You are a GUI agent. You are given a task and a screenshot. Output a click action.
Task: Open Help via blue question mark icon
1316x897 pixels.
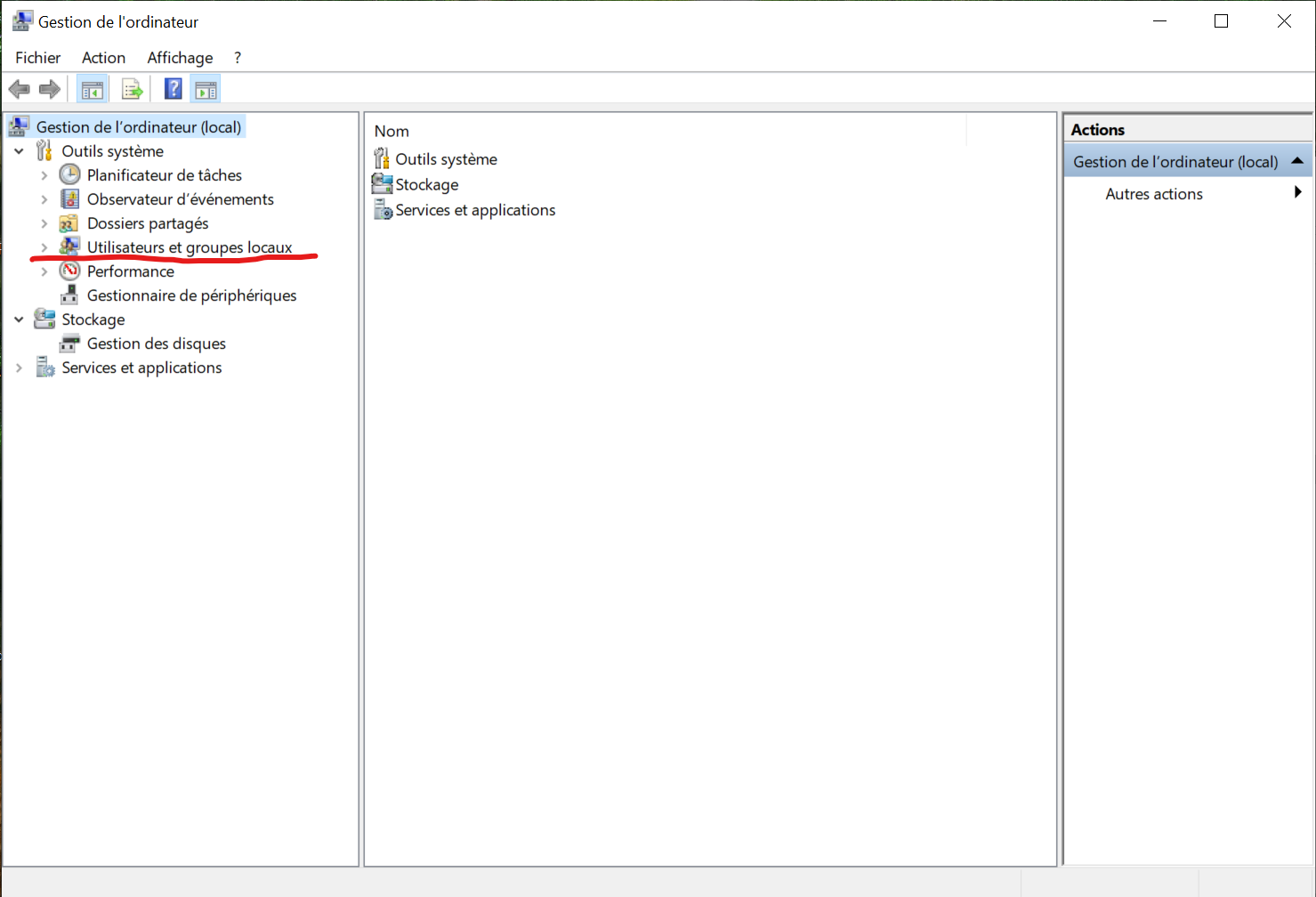point(174,89)
